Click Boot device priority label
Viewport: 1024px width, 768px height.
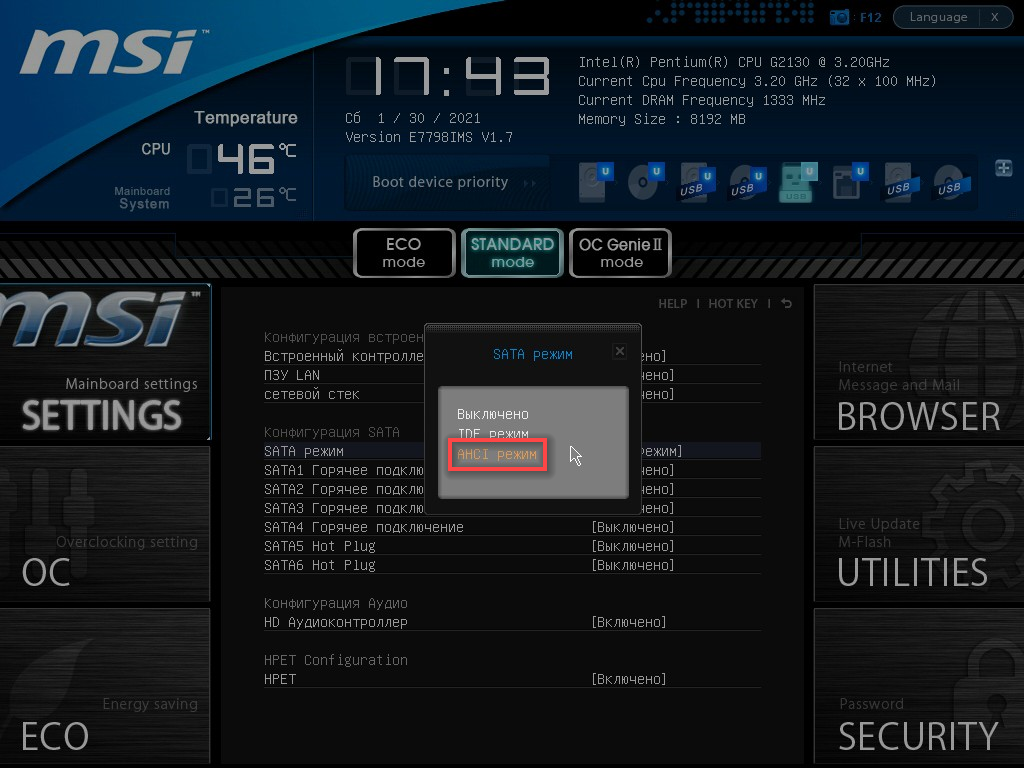pos(440,182)
